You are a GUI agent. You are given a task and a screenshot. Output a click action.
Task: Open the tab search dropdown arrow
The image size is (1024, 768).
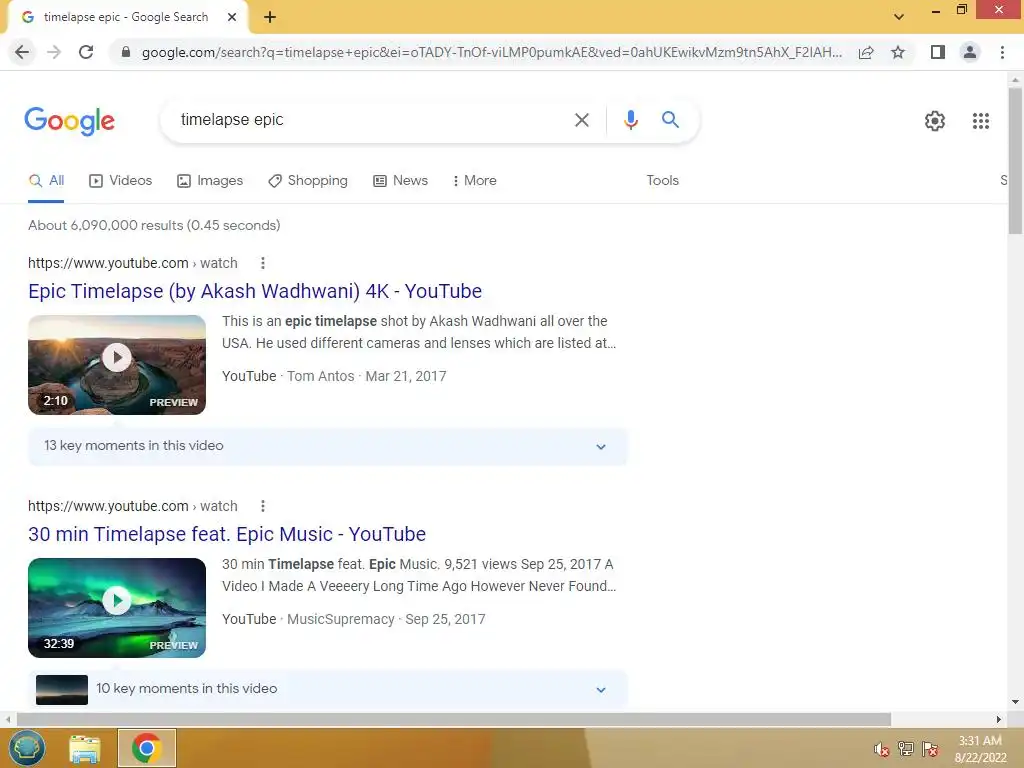click(899, 18)
